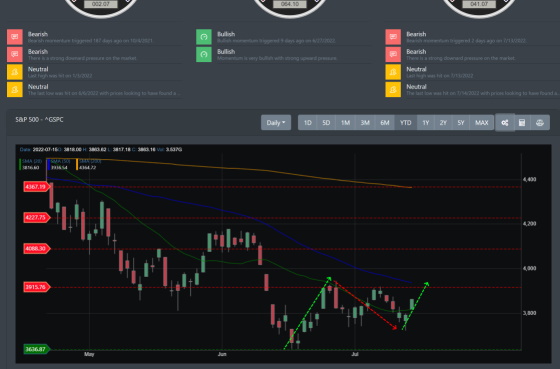Click the first red Bearish message icon
560x369 pixels.
pyautogui.click(x=15, y=37)
